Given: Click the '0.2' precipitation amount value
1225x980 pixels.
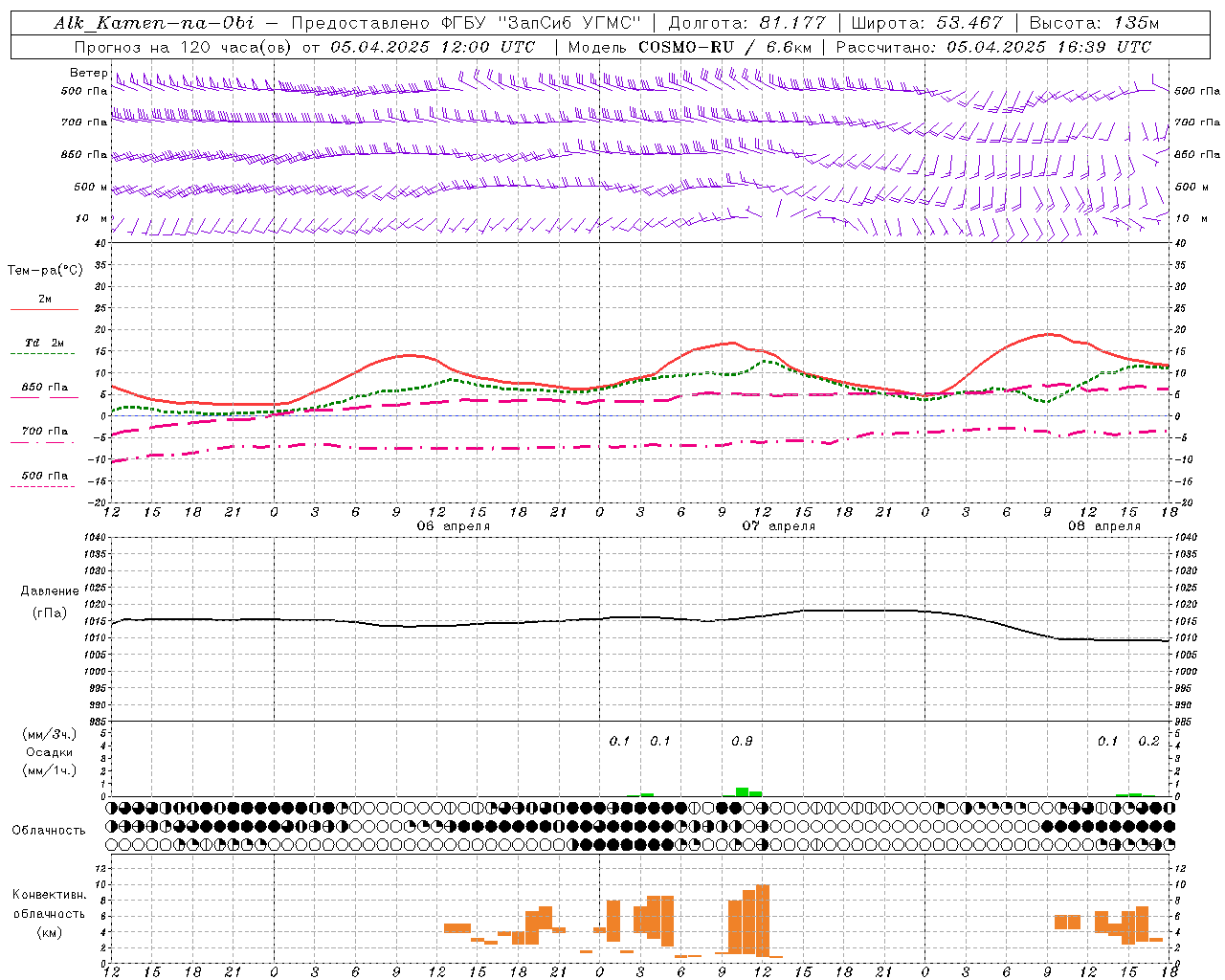Looking at the screenshot, I should [x=1148, y=742].
